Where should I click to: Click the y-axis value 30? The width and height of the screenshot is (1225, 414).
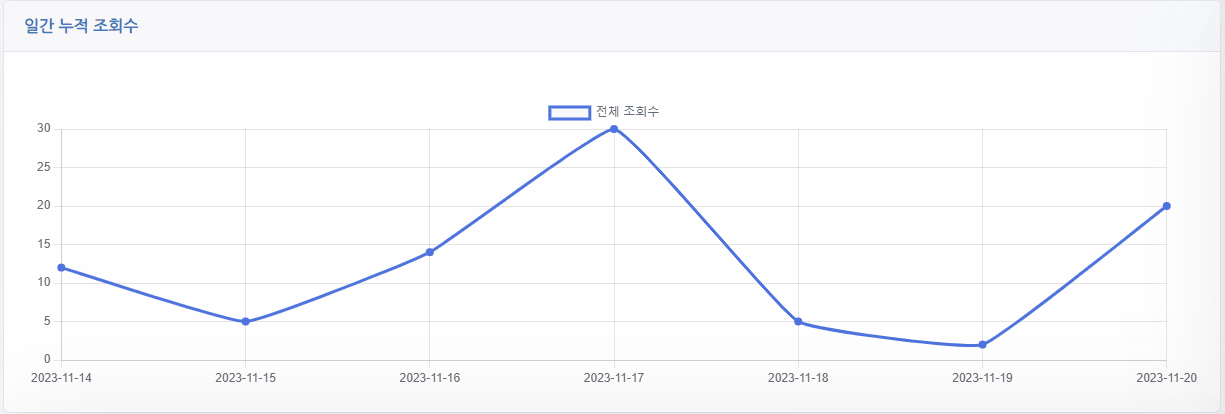click(x=44, y=129)
